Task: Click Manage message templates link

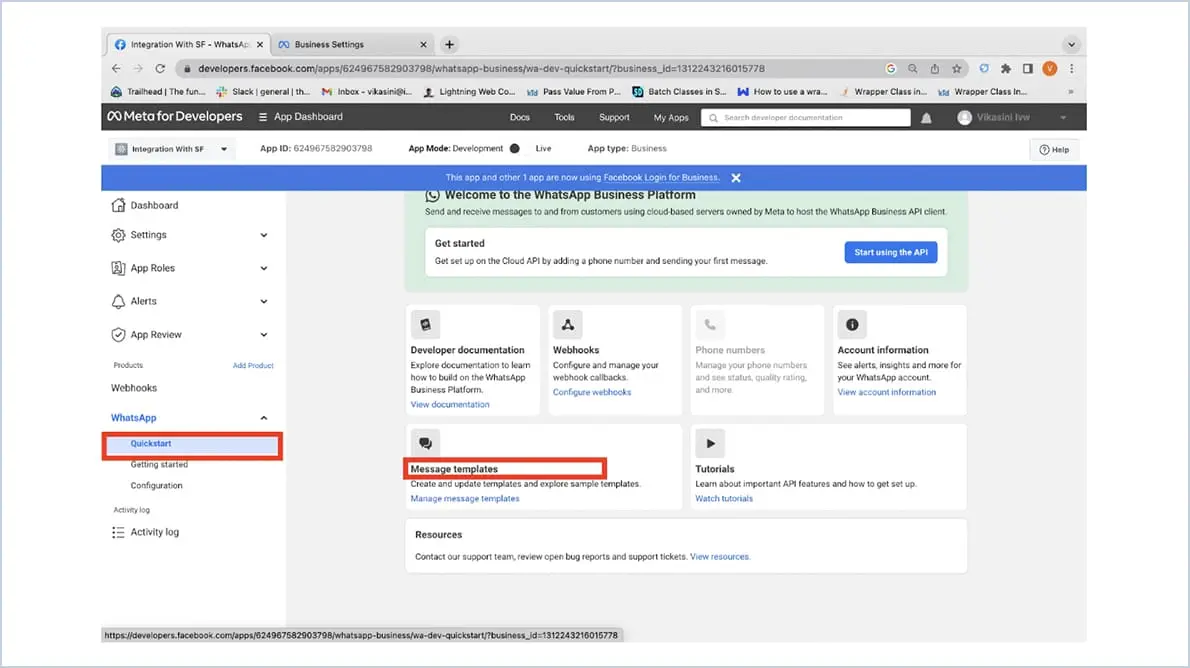Action: [x=465, y=499]
